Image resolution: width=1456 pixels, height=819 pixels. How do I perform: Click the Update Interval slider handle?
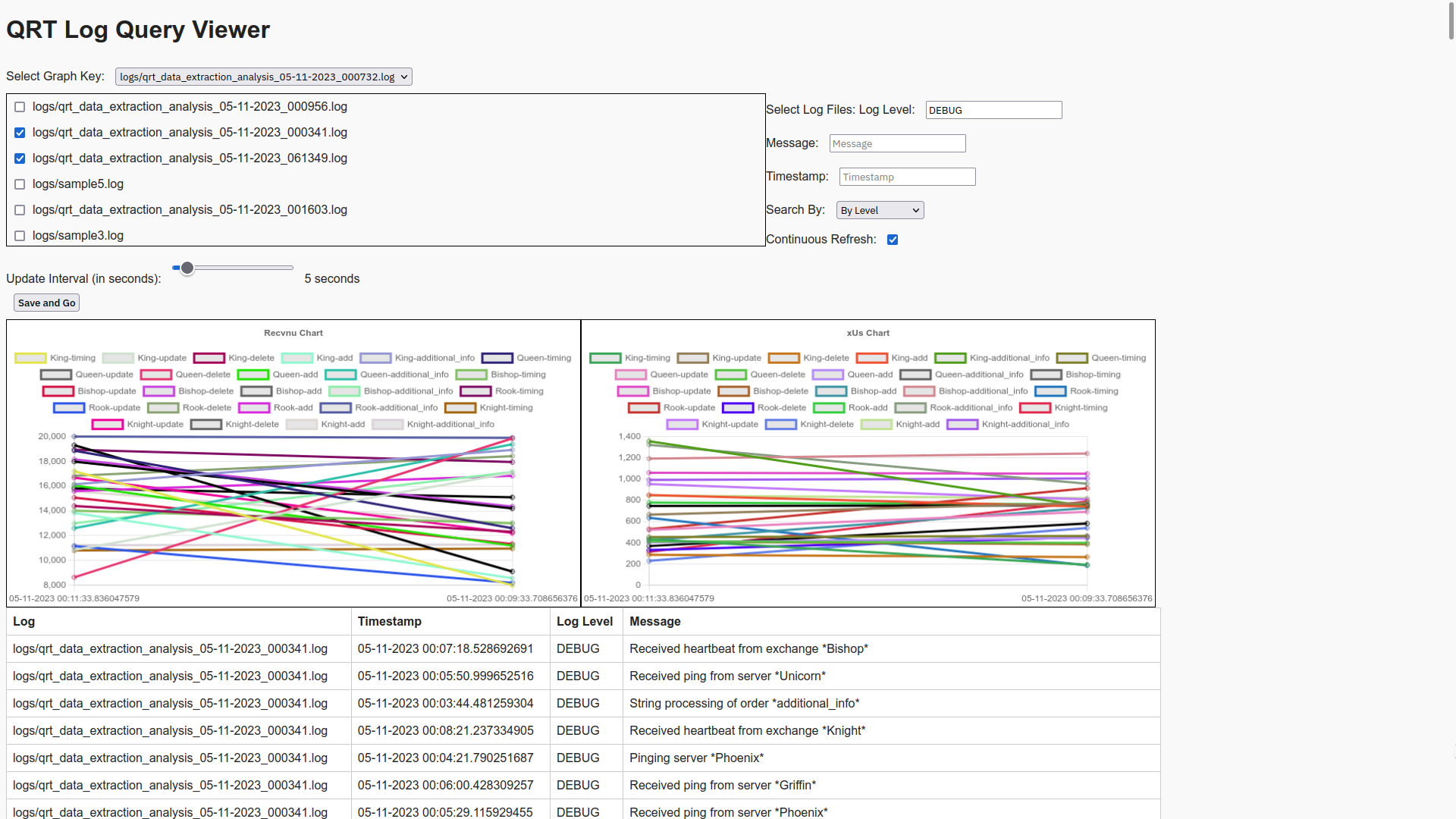187,268
